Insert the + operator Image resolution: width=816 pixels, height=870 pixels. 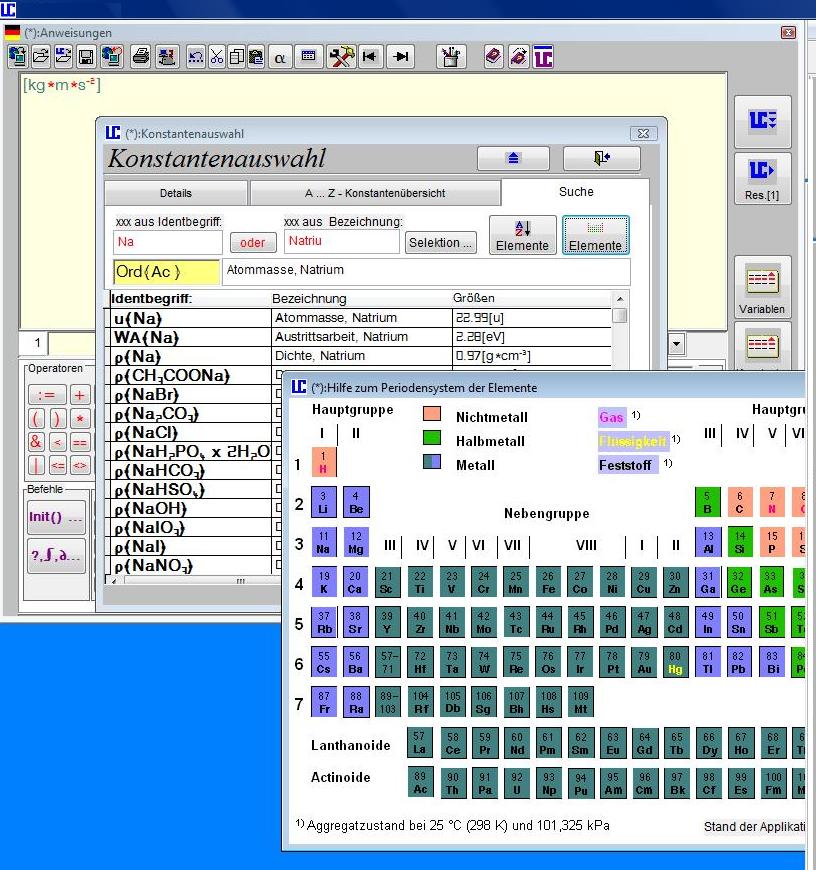[79, 395]
